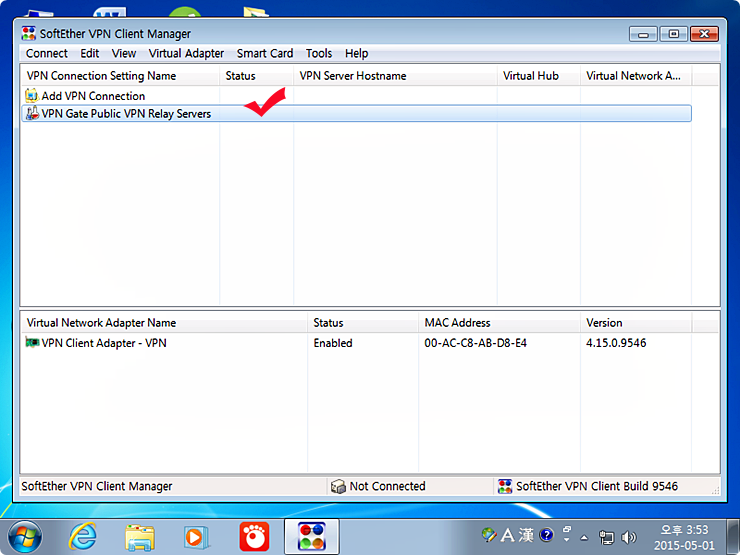Click the SoftEther build icon in status bar

pos(505,486)
